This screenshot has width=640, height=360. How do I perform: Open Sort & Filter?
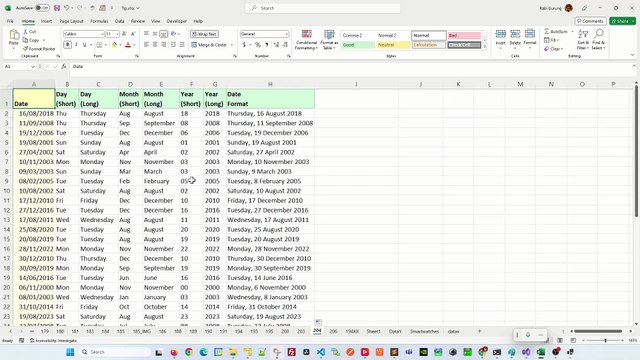click(x=583, y=39)
